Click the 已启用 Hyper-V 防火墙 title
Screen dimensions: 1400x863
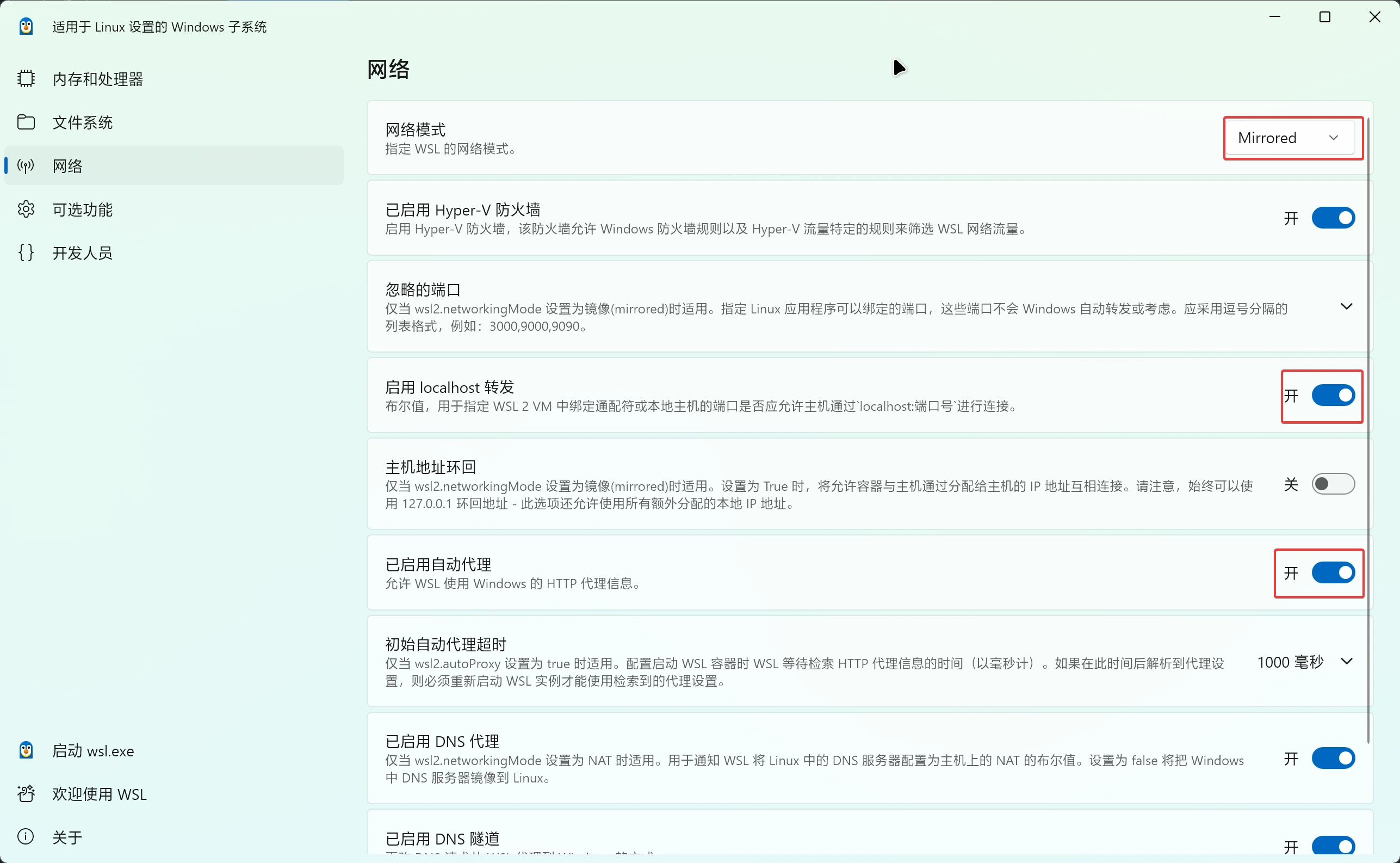(x=463, y=210)
